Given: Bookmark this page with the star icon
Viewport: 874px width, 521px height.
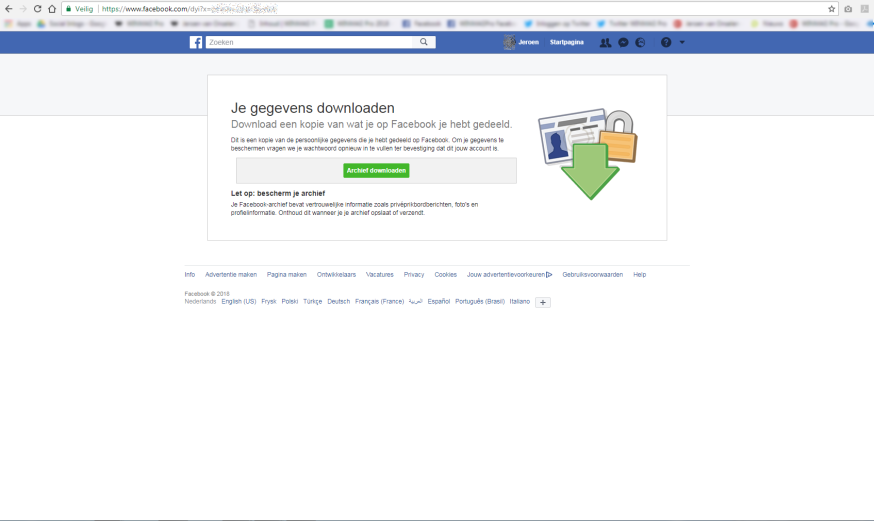Looking at the screenshot, I should 831,9.
